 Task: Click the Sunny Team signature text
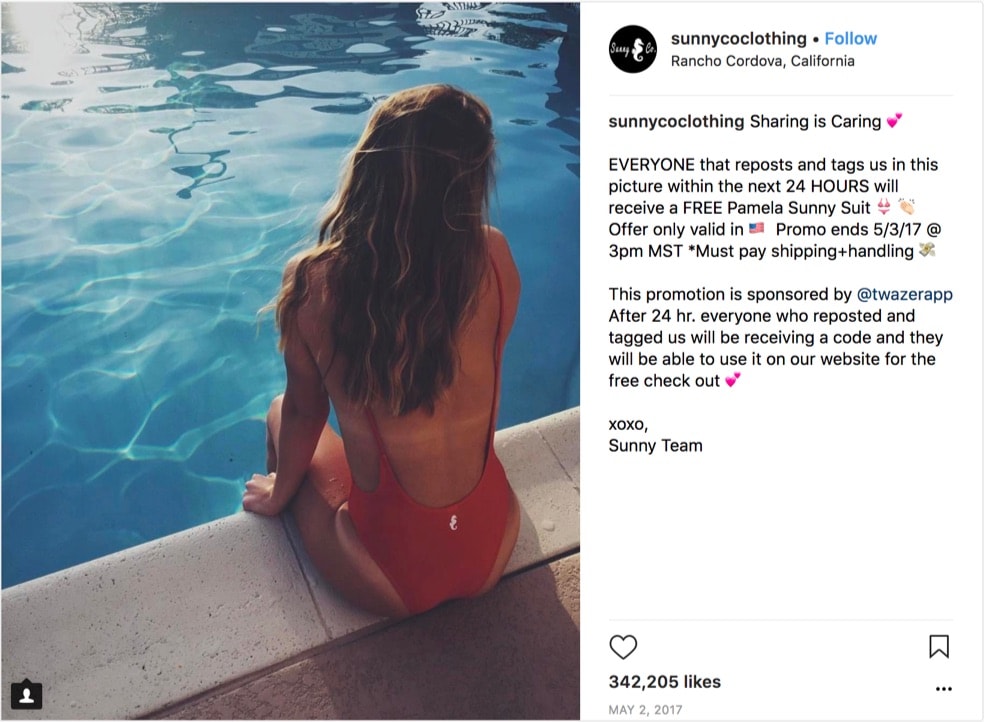655,446
